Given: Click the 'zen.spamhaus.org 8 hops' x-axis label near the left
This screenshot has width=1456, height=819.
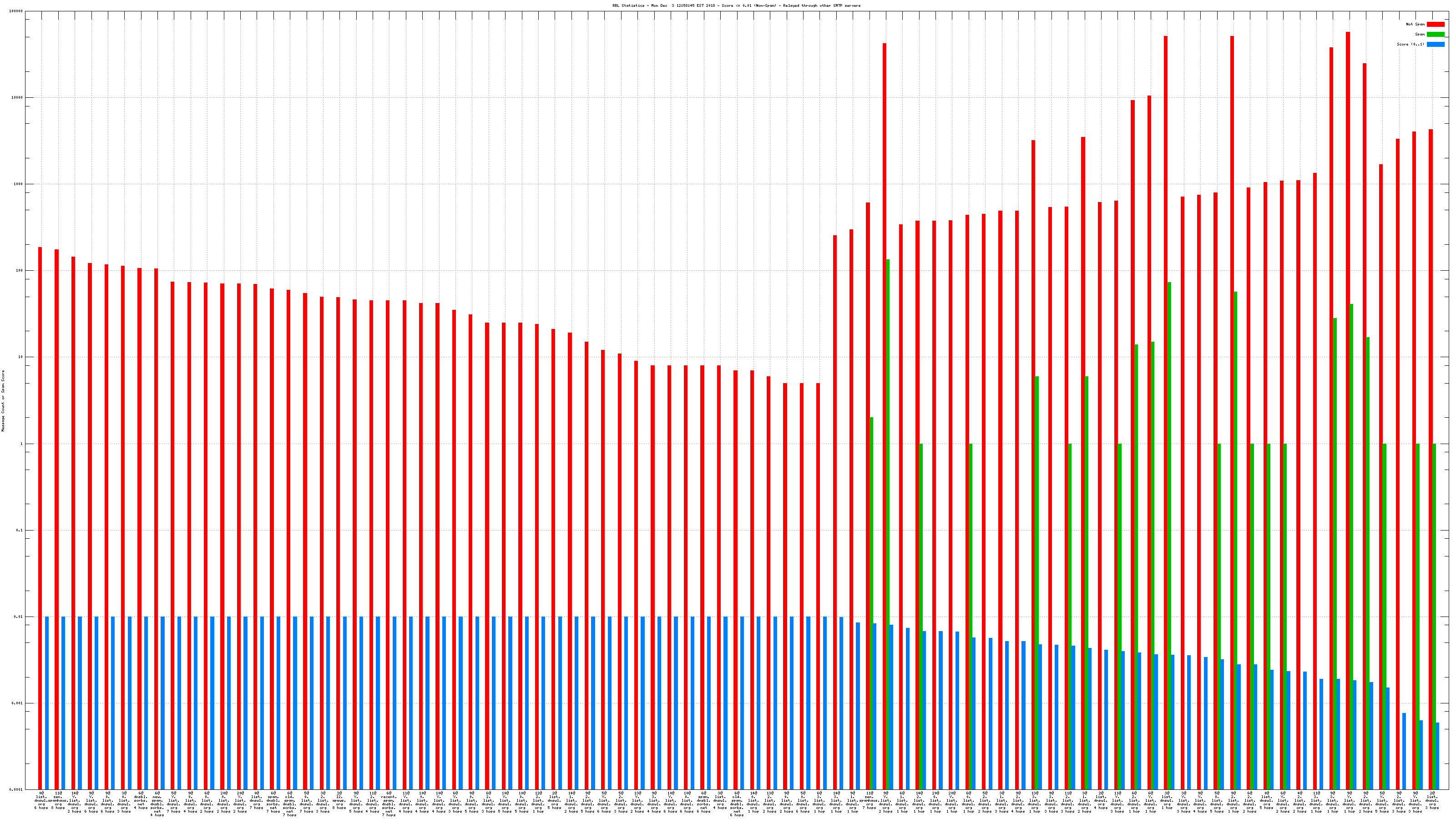Looking at the screenshot, I should click(x=58, y=800).
